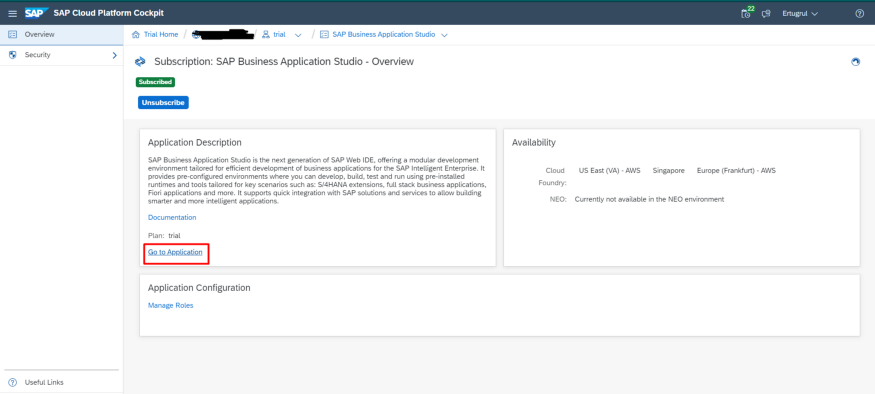875x394 pixels.
Task: Click 'US East (VA) - AWS' region text
Action: click(609, 170)
